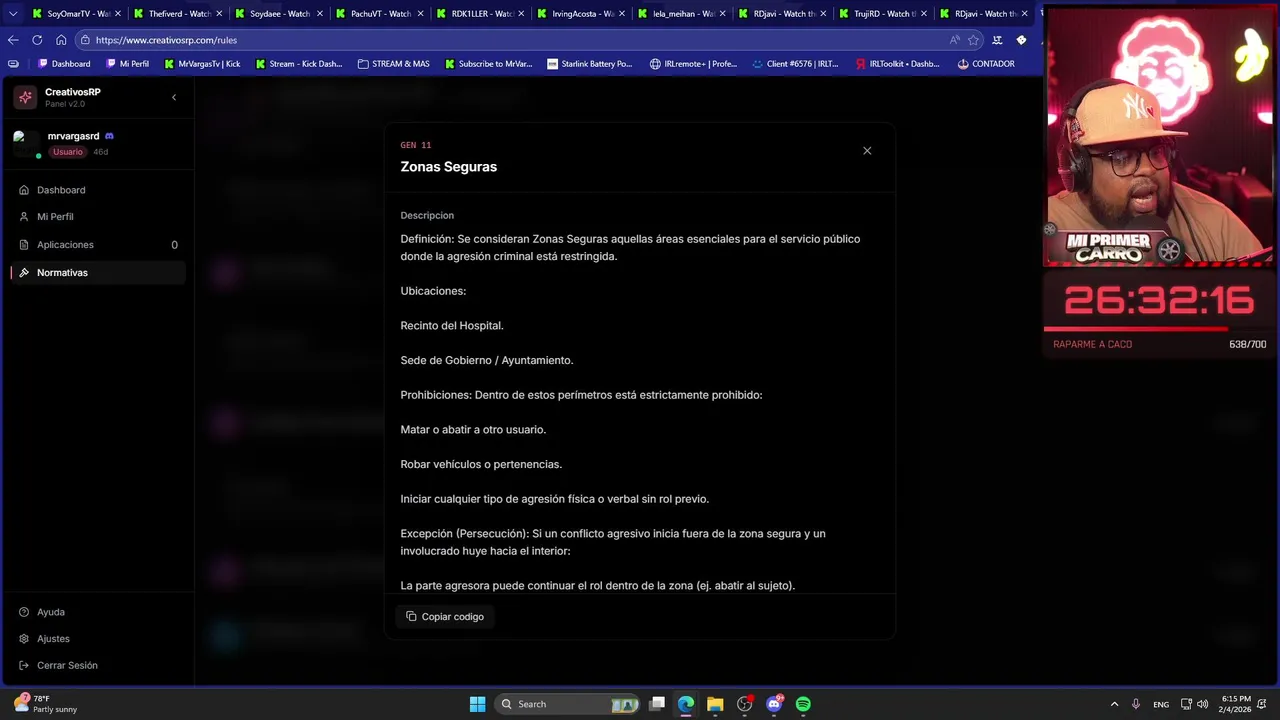Open Spotify from the taskbar
The width and height of the screenshot is (1280, 720).
point(803,704)
